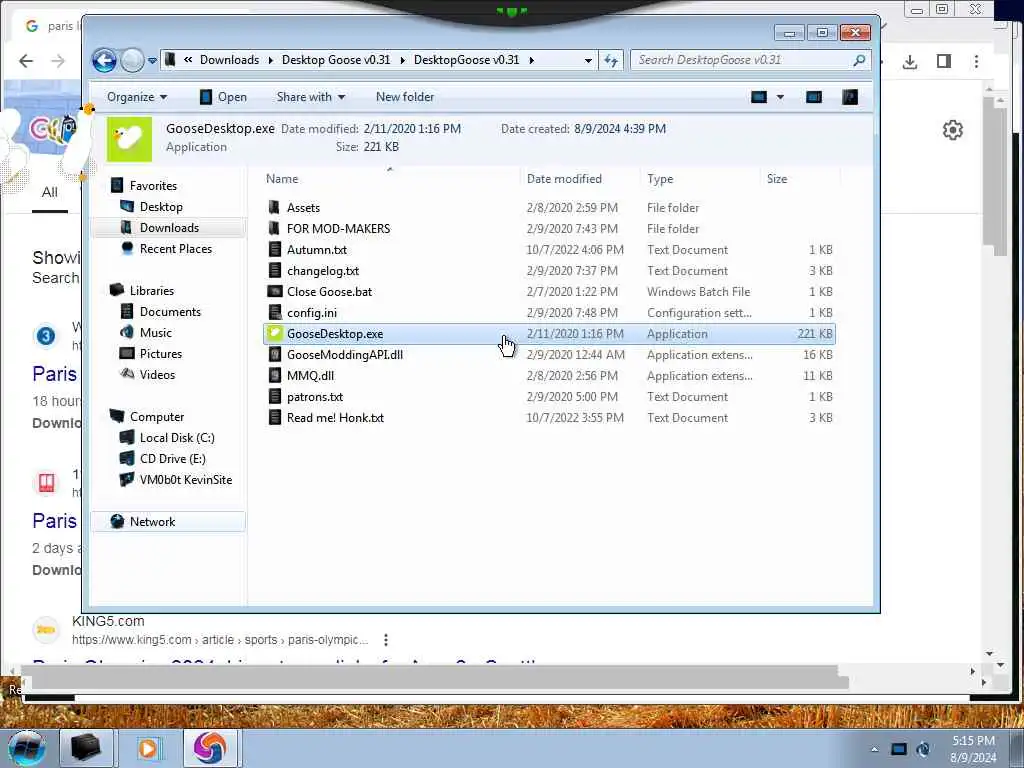Select the Close Goose.bat file icon
The height and width of the screenshot is (768, 1024).
point(275,291)
